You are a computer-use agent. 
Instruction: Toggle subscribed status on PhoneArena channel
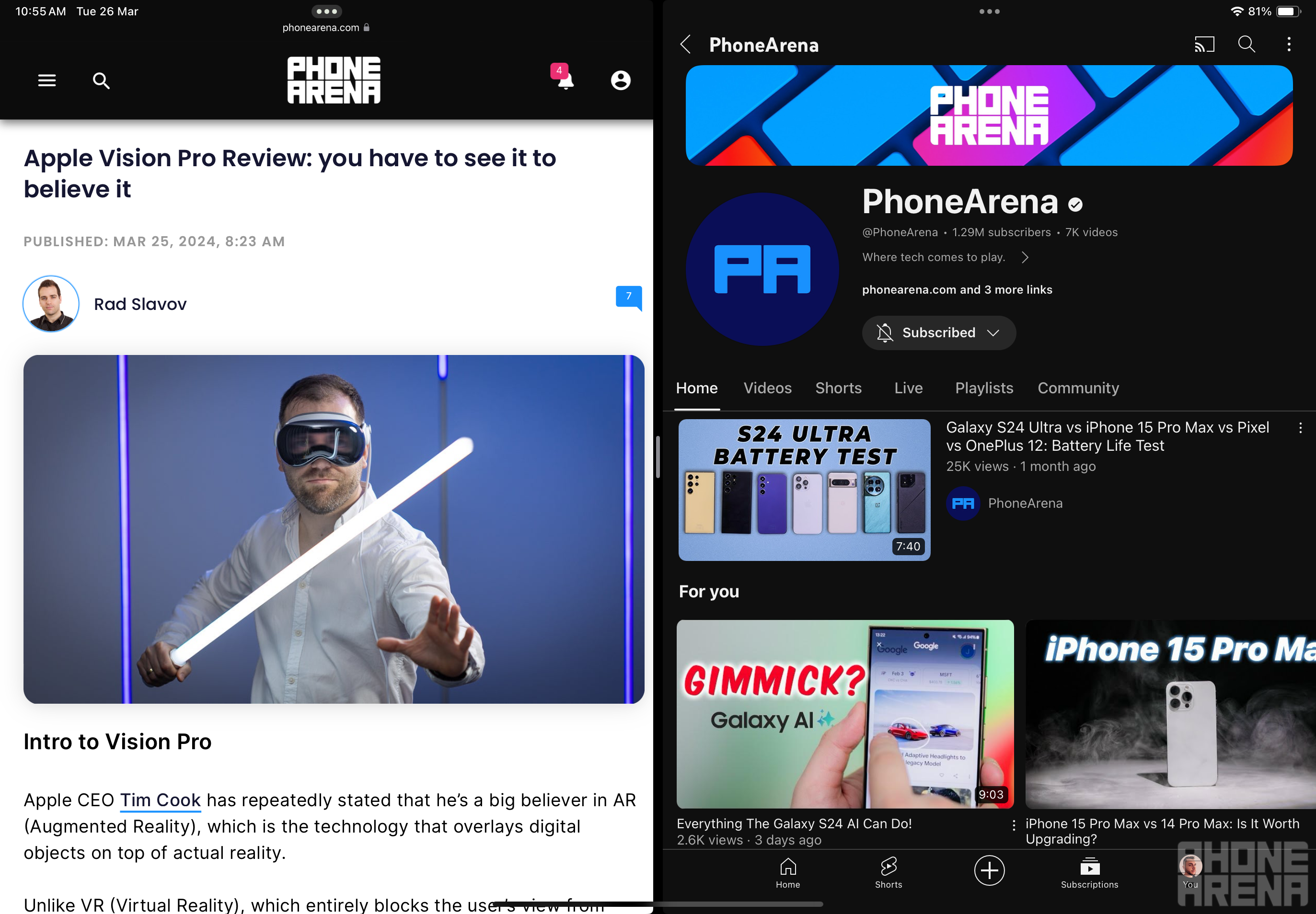tap(937, 332)
